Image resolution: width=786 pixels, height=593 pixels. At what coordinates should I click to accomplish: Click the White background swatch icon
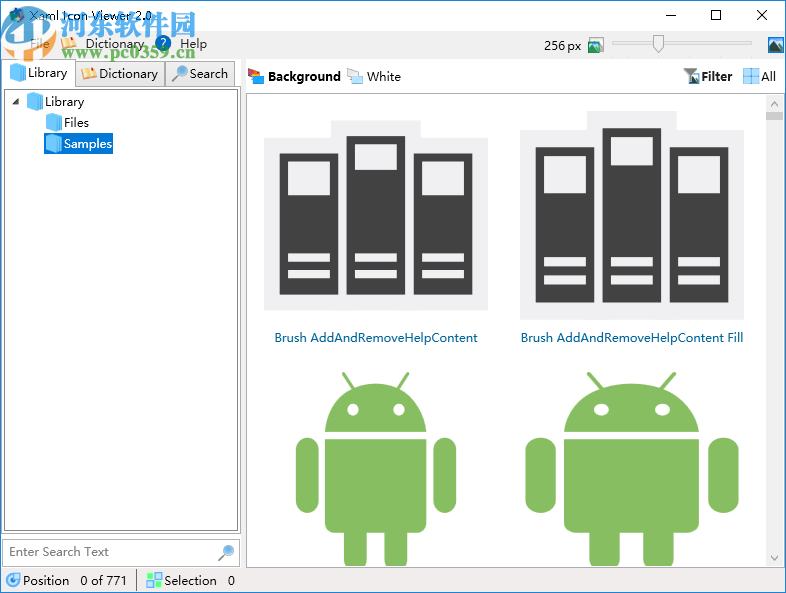[355, 77]
